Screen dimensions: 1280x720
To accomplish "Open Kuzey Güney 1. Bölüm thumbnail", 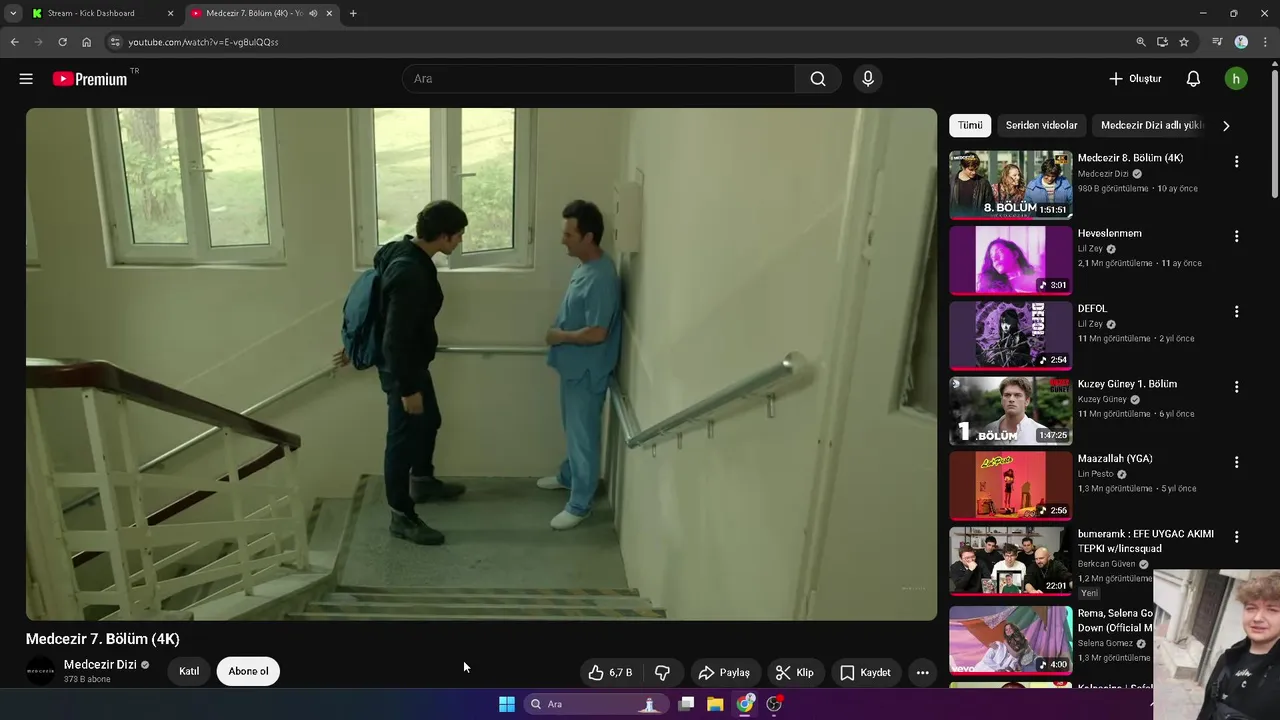I will pos(1010,410).
